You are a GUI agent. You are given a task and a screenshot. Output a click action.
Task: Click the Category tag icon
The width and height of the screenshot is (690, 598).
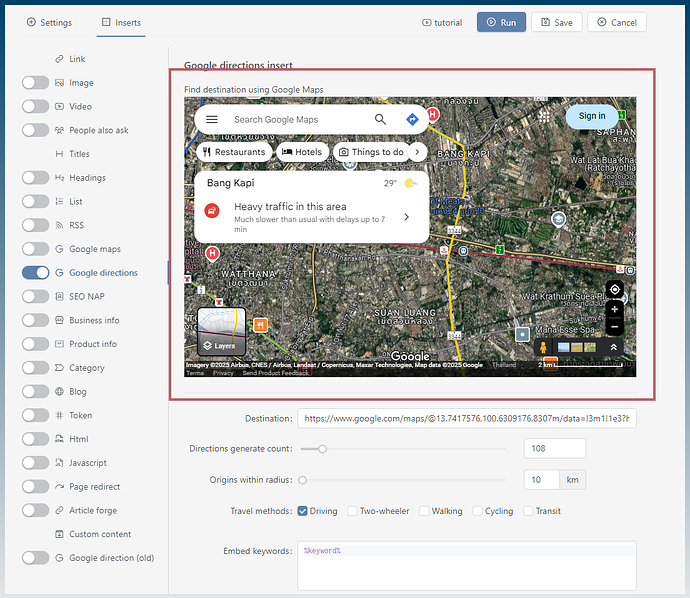(59, 368)
